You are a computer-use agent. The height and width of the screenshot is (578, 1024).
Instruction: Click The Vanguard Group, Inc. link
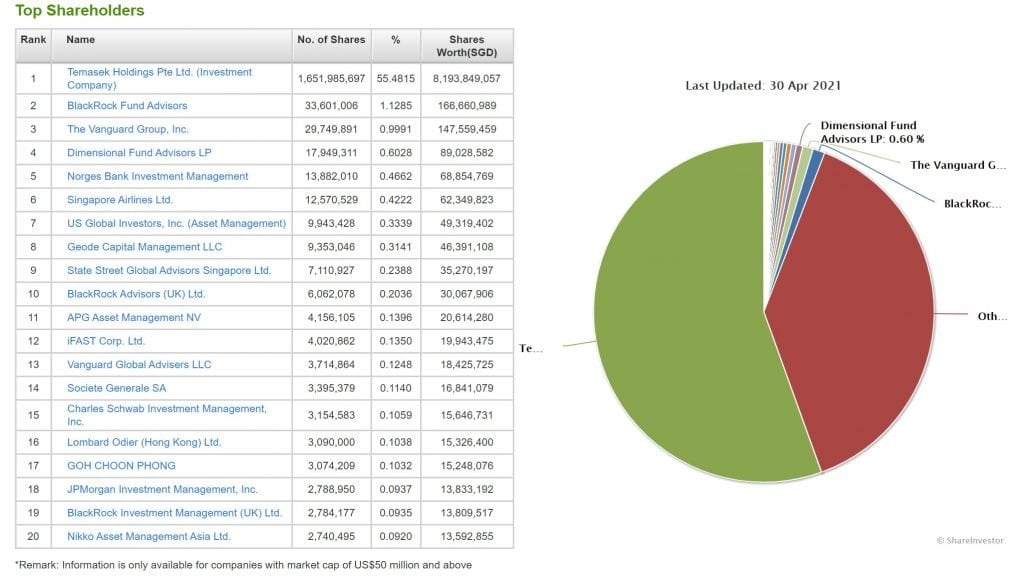pyautogui.click(x=127, y=129)
